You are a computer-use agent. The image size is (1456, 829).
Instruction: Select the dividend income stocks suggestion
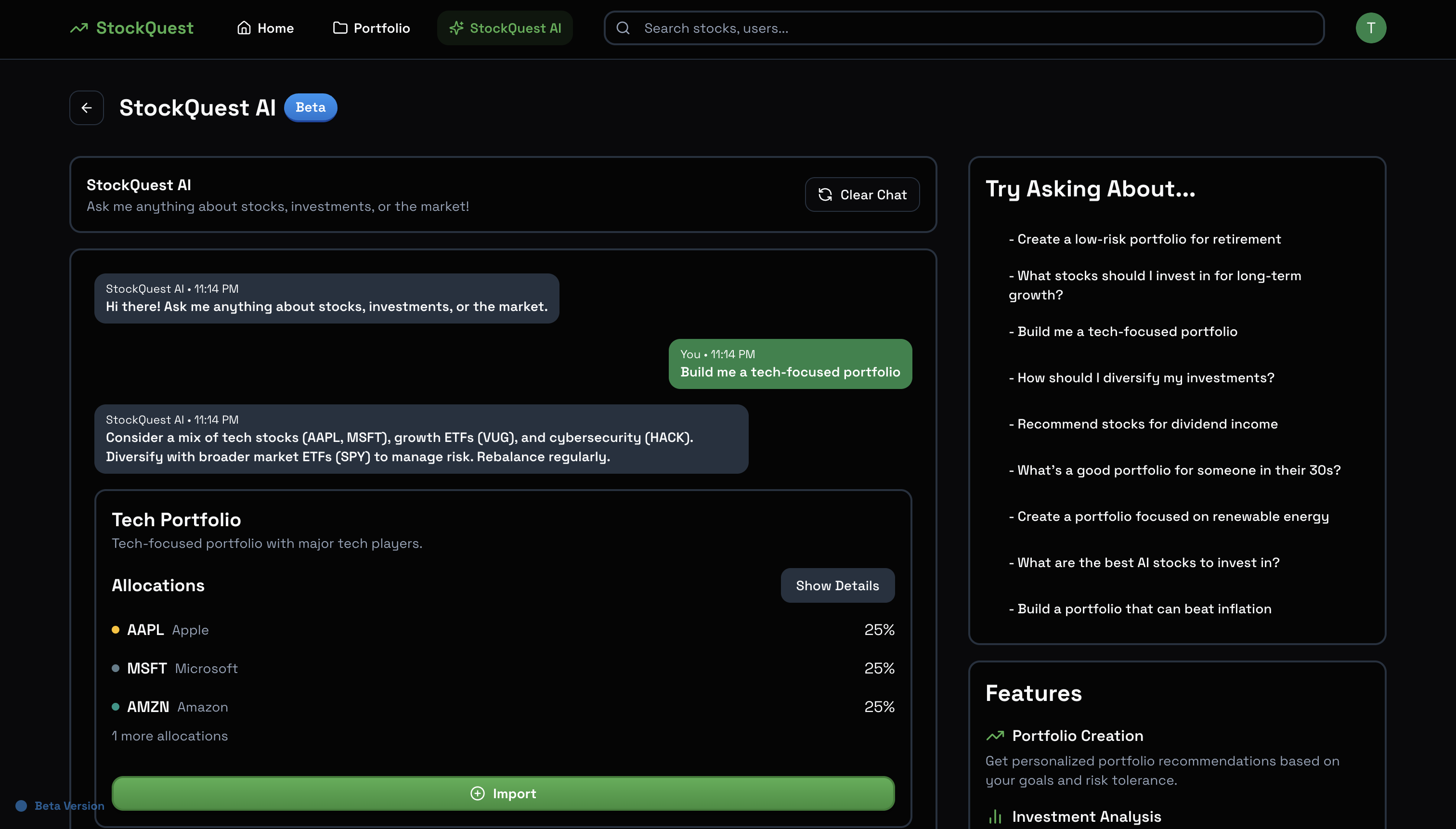[x=1144, y=424]
